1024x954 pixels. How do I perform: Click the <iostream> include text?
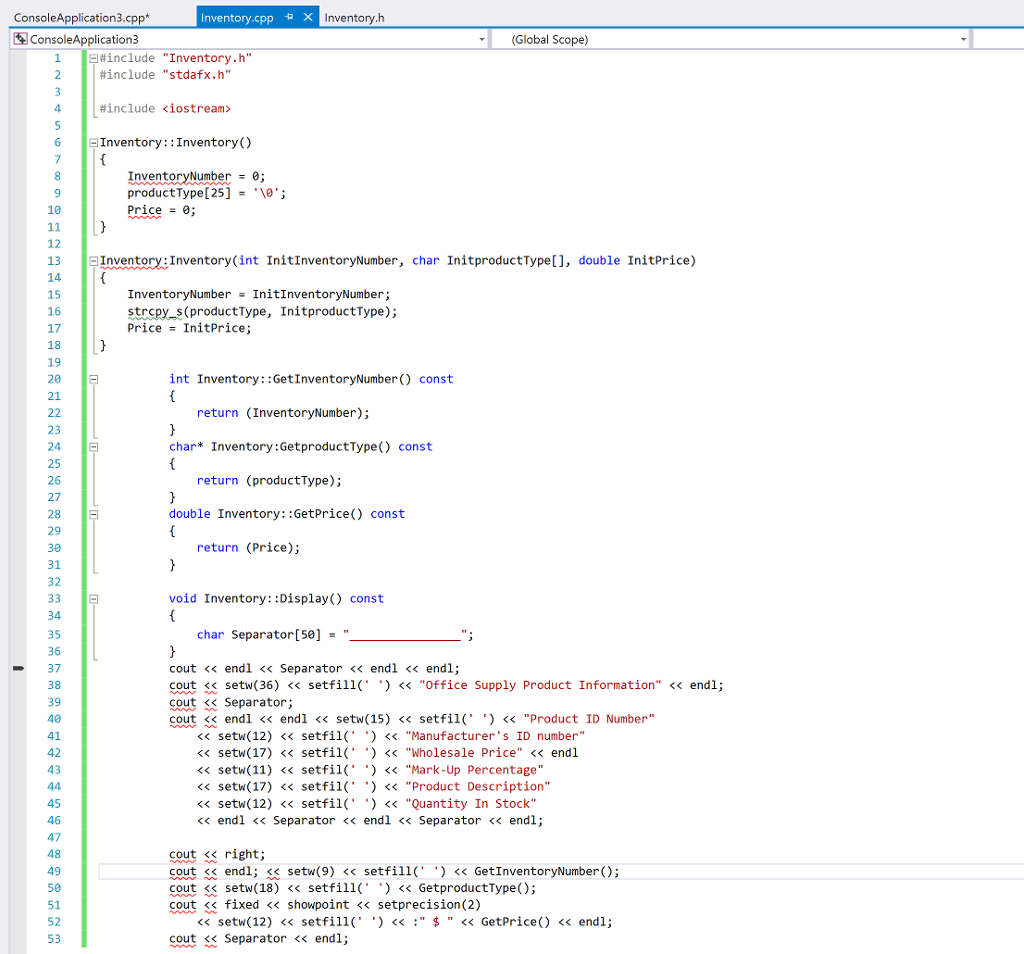pyautogui.click(x=197, y=108)
